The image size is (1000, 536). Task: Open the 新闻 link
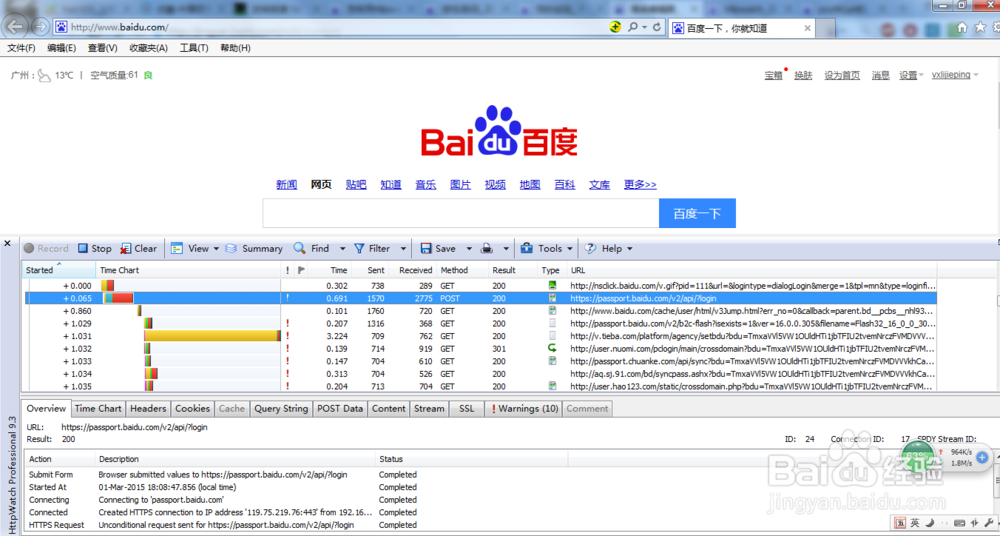click(x=286, y=185)
